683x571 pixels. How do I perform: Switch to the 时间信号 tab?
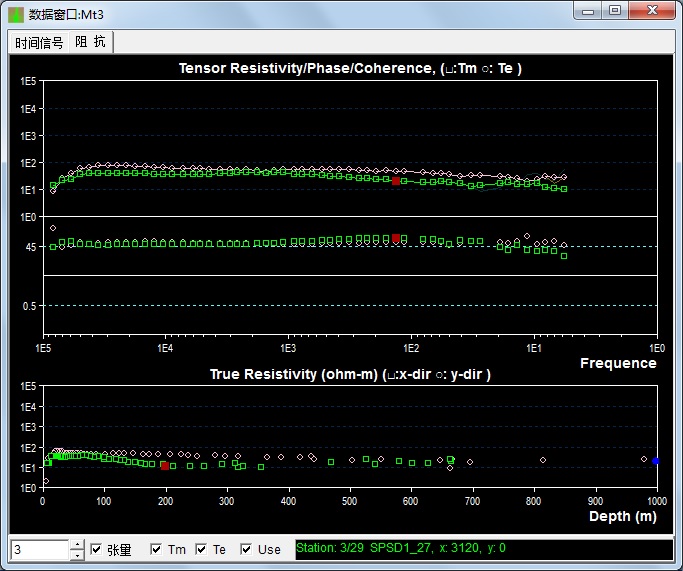(x=39, y=43)
